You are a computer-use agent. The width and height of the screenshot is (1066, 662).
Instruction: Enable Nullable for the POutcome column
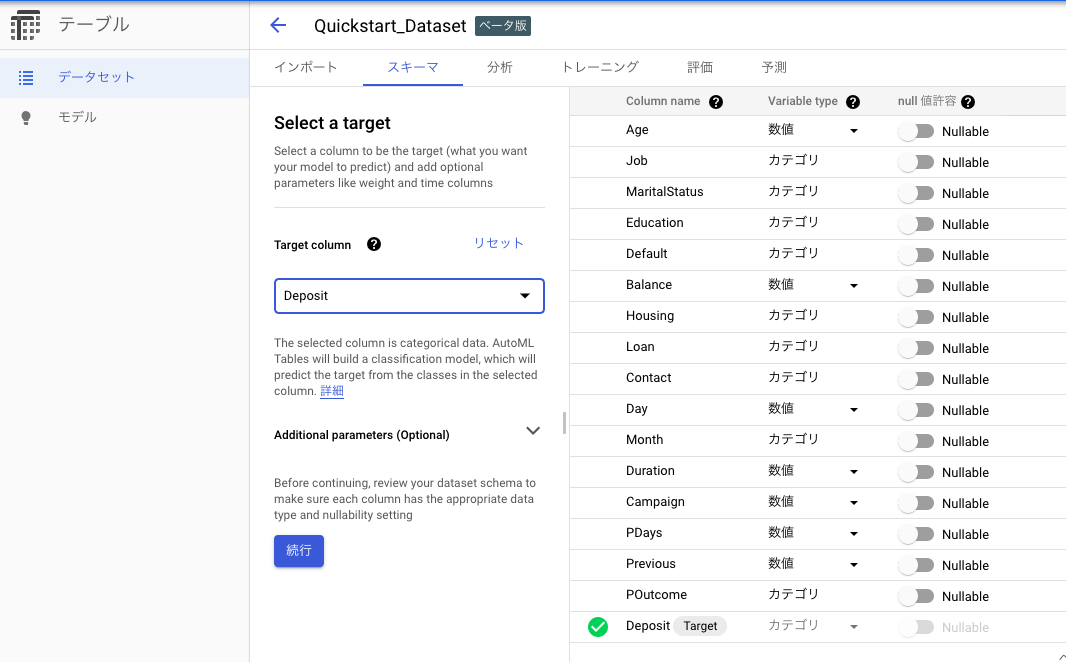pos(917,596)
